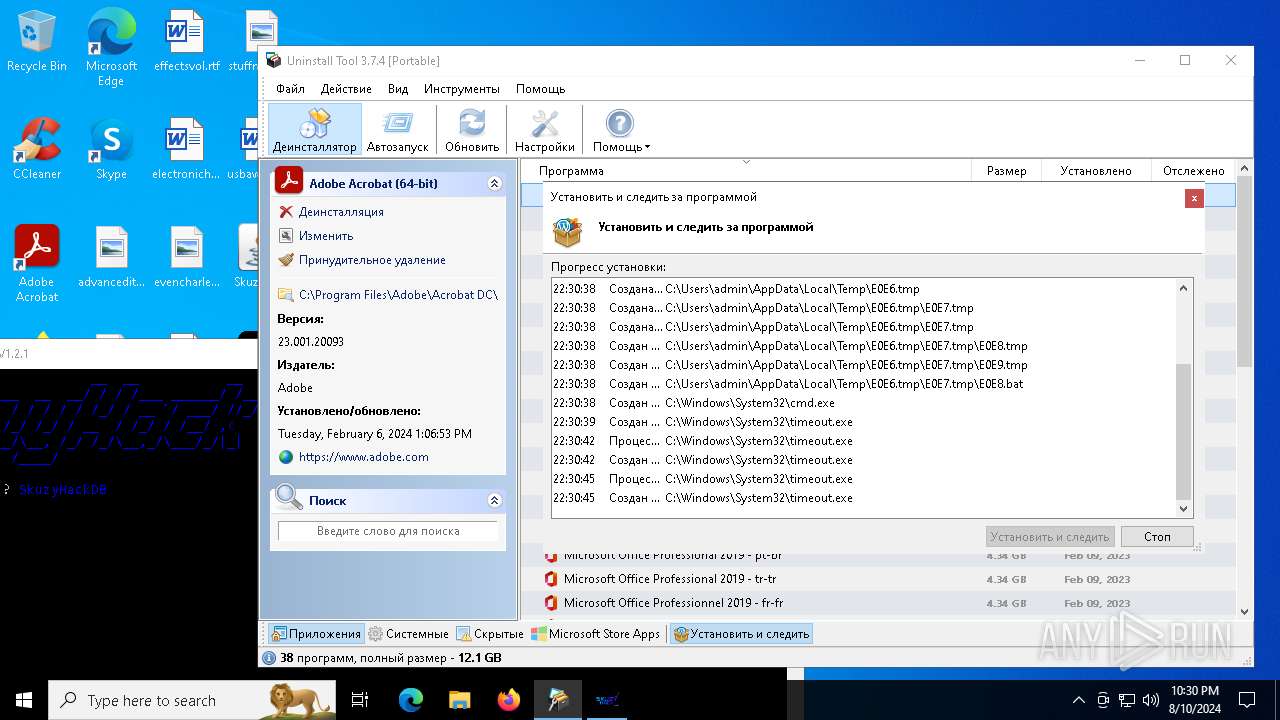1280x720 pixels.
Task: Open evencharle image file on desktop
Action: [x=186, y=258]
